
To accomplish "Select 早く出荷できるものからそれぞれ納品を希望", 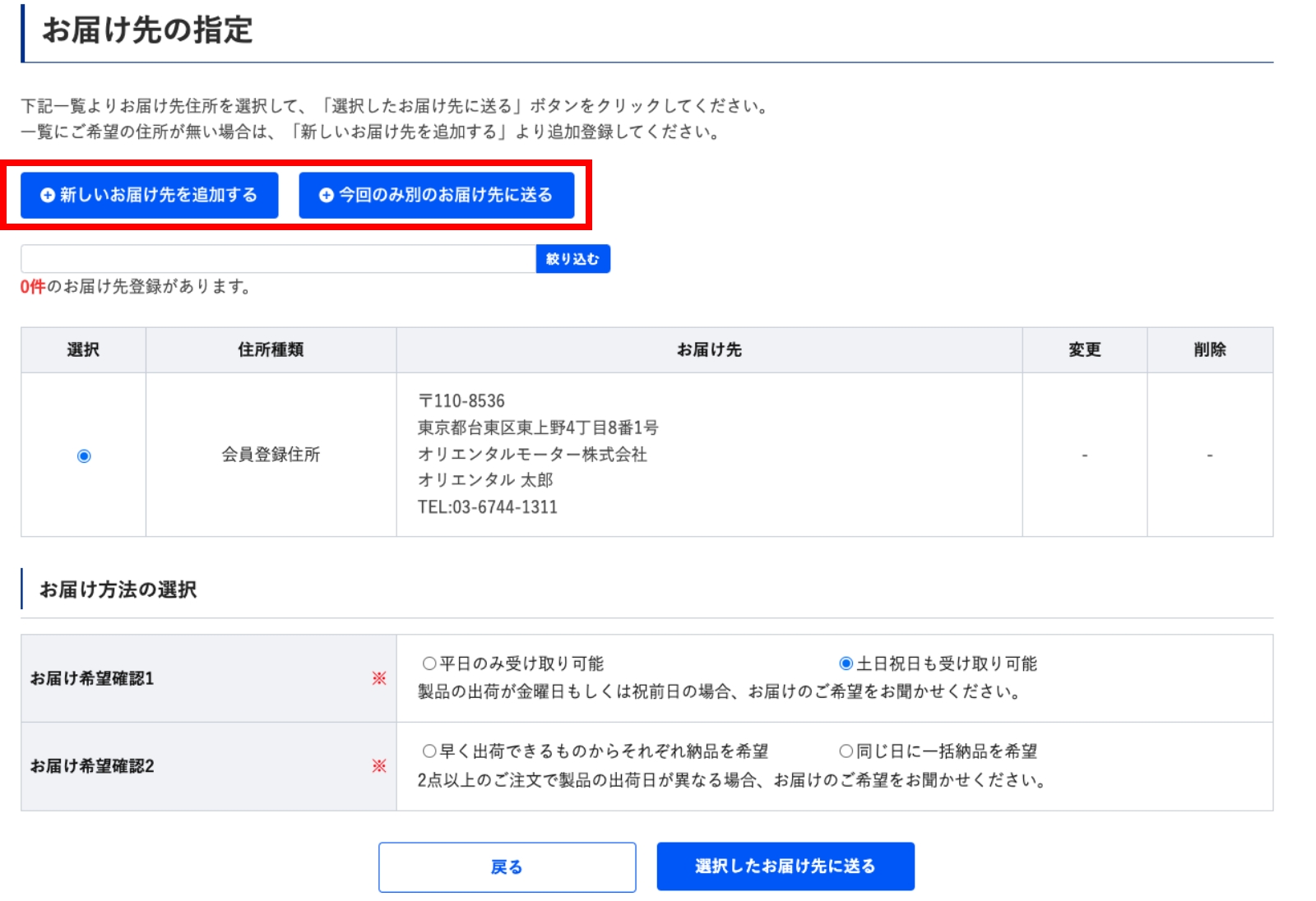I will tap(429, 751).
